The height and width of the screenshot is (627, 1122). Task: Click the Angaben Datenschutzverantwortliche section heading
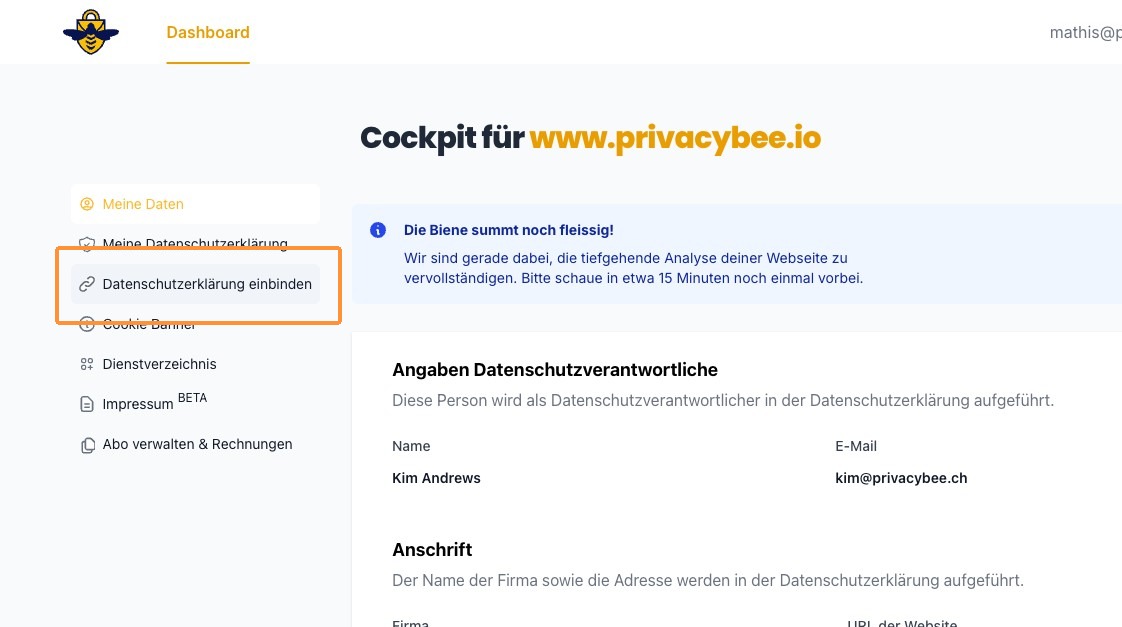pos(555,370)
